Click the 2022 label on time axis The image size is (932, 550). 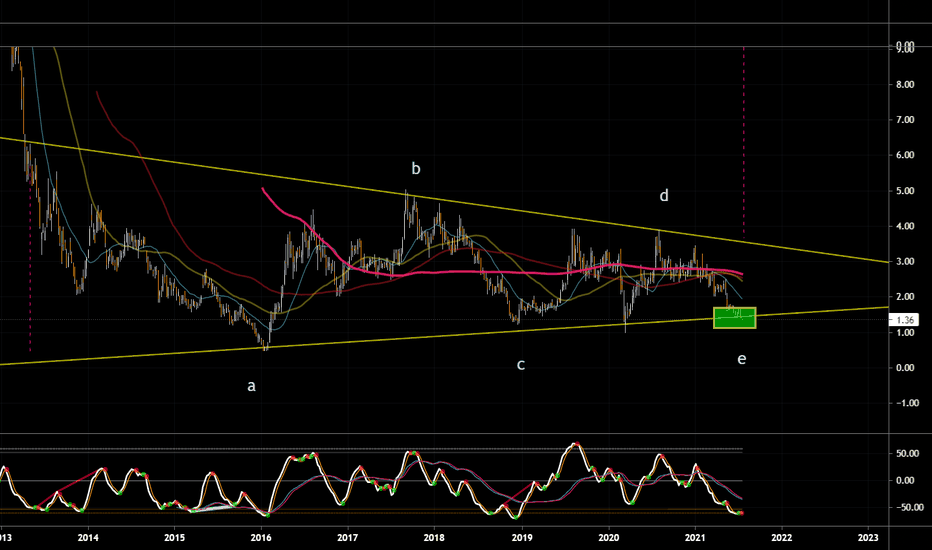782,538
